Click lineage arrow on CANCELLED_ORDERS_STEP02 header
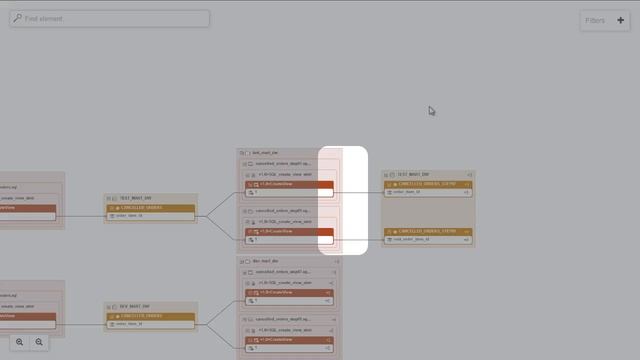 click(x=467, y=232)
